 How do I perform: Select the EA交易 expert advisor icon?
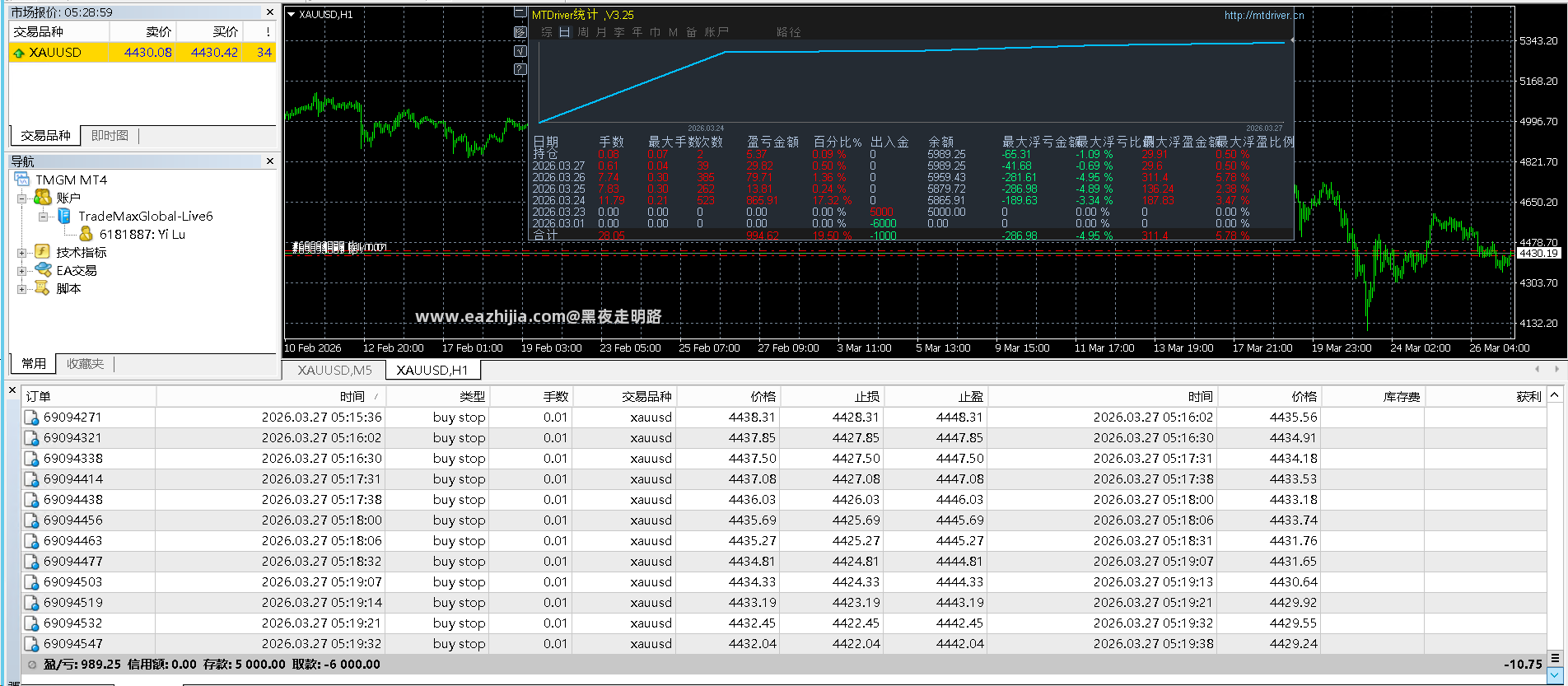pyautogui.click(x=43, y=270)
